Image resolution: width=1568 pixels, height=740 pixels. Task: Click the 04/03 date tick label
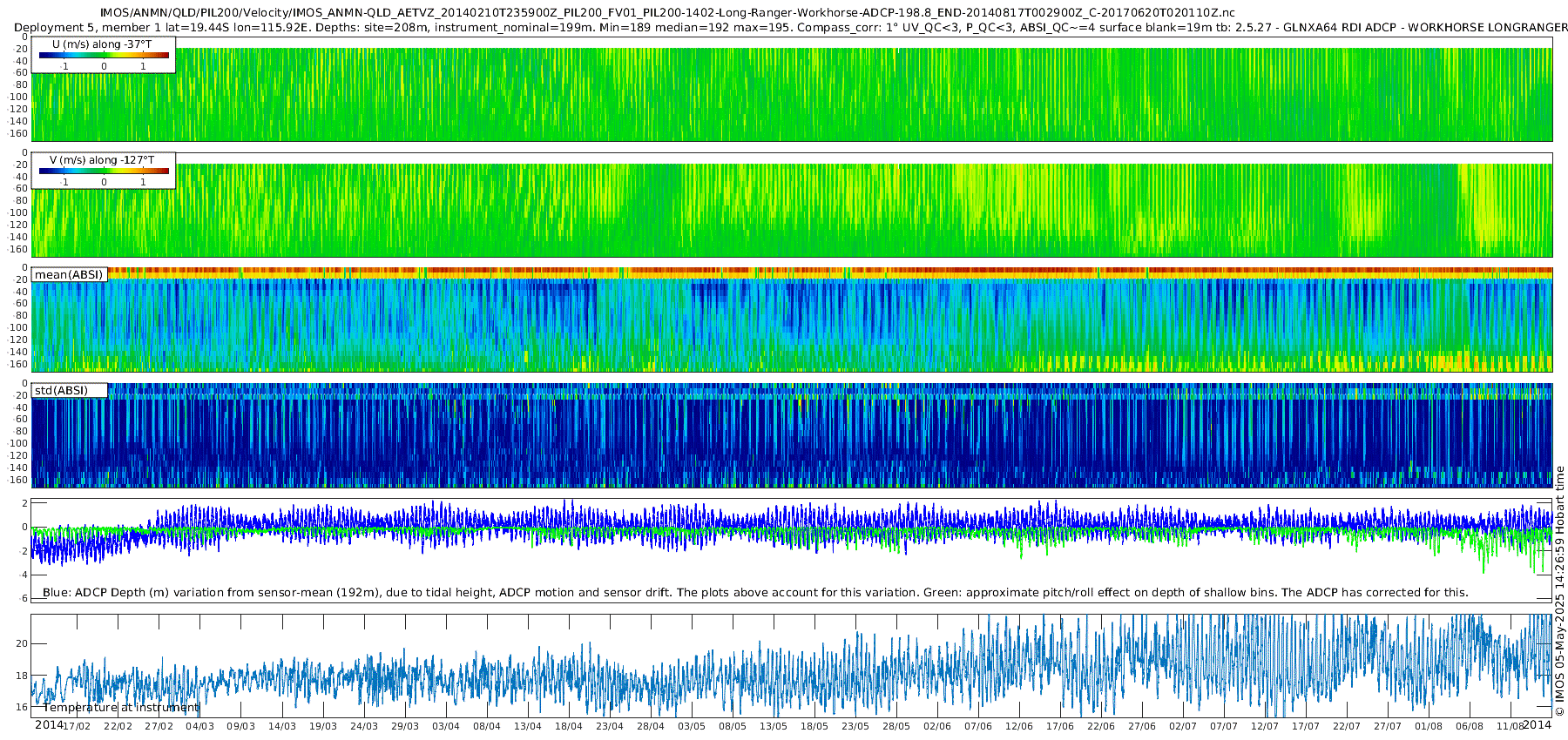click(x=200, y=726)
